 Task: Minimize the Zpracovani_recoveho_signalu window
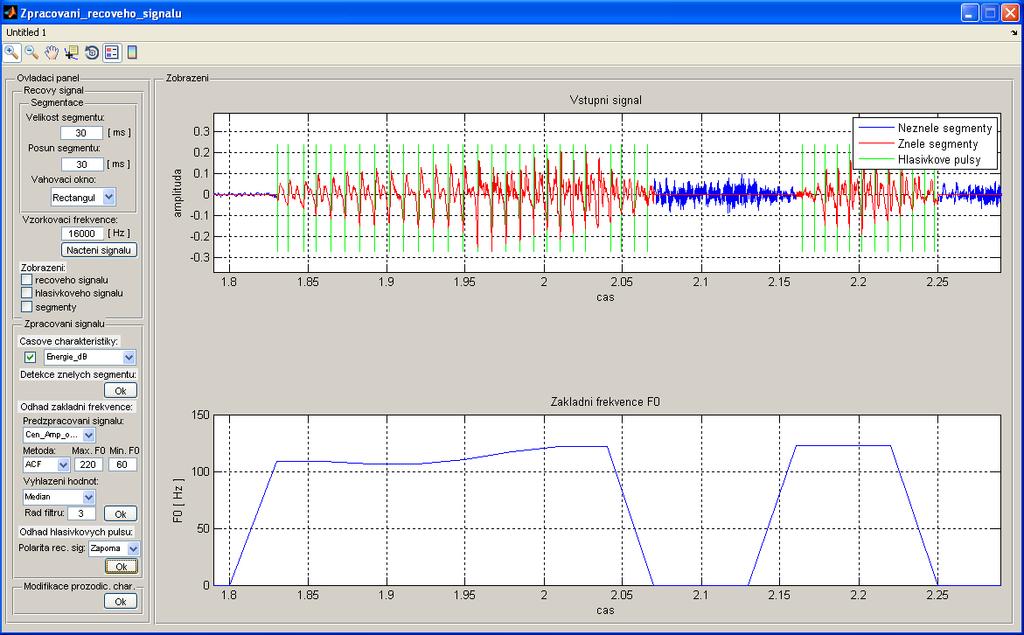click(x=970, y=12)
